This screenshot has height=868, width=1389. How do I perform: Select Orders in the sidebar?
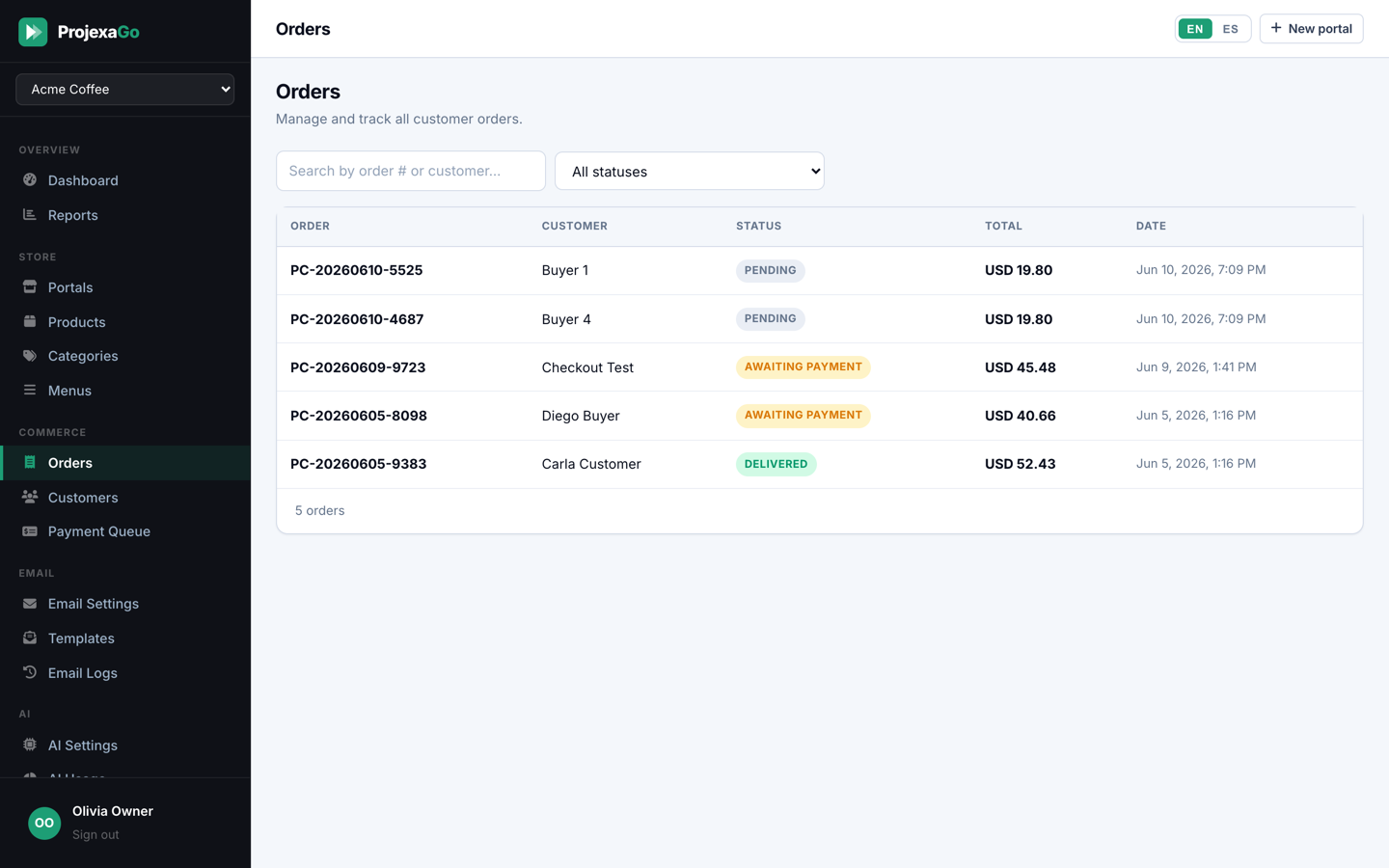tap(125, 463)
